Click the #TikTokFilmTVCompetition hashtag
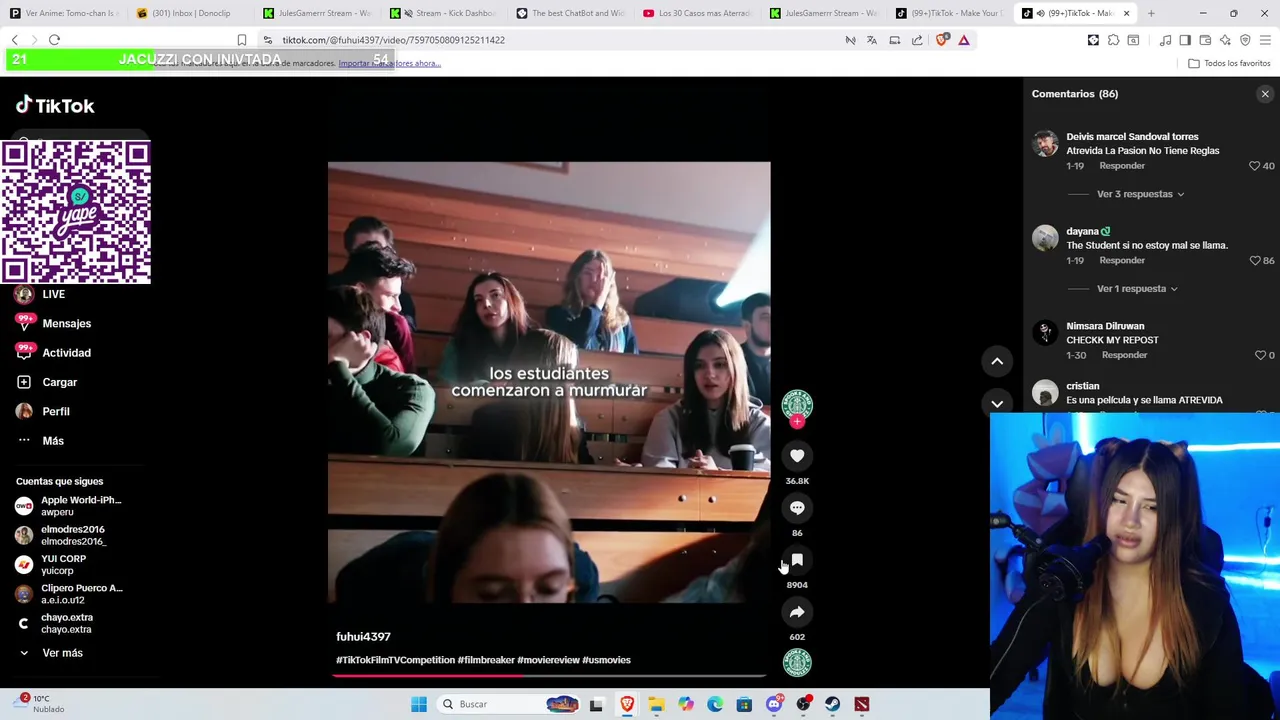The image size is (1280, 720). [395, 660]
